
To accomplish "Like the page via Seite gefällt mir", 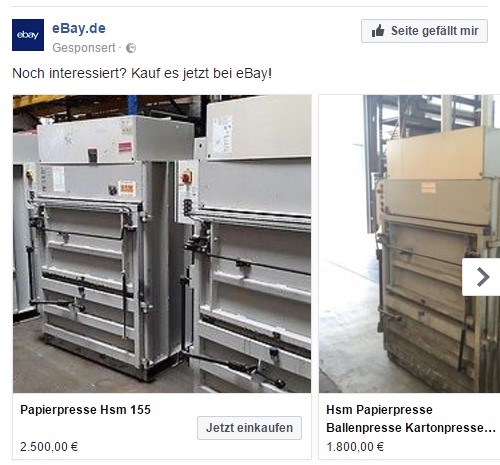I will point(424,31).
